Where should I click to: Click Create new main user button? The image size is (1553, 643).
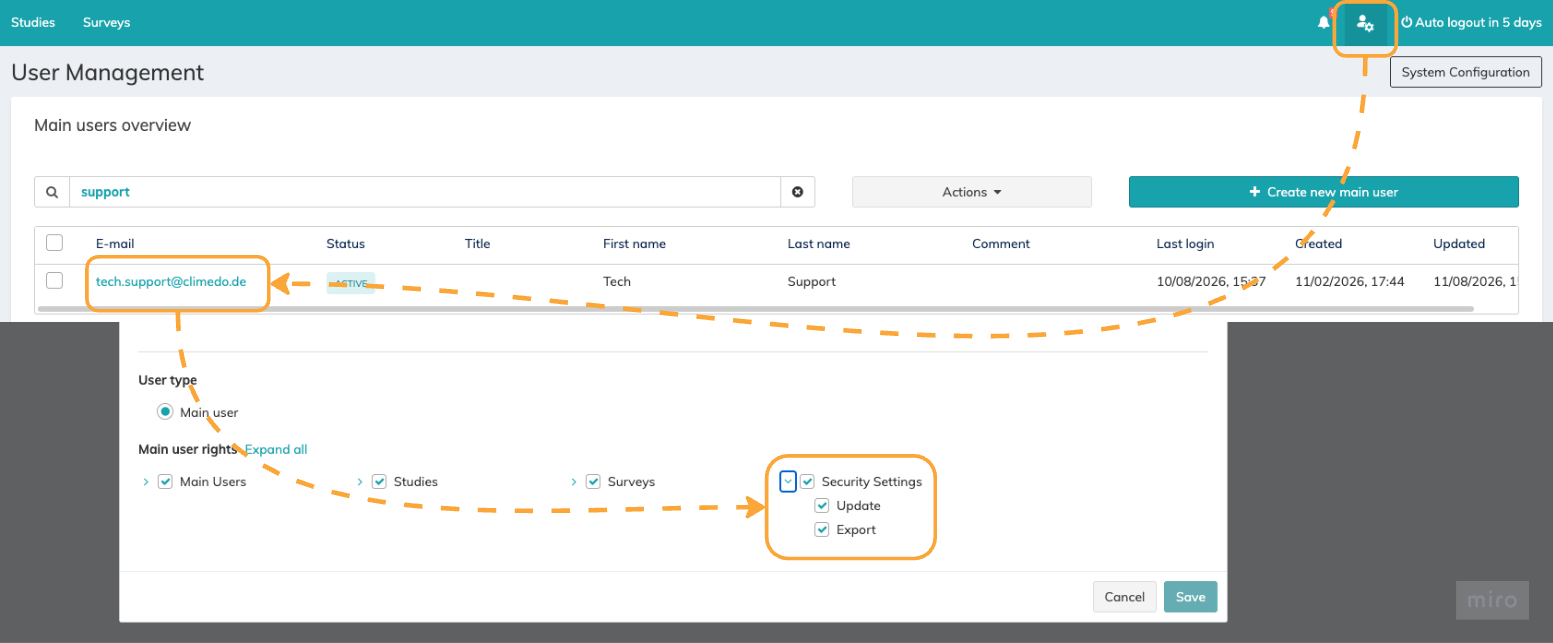[x=1323, y=192]
